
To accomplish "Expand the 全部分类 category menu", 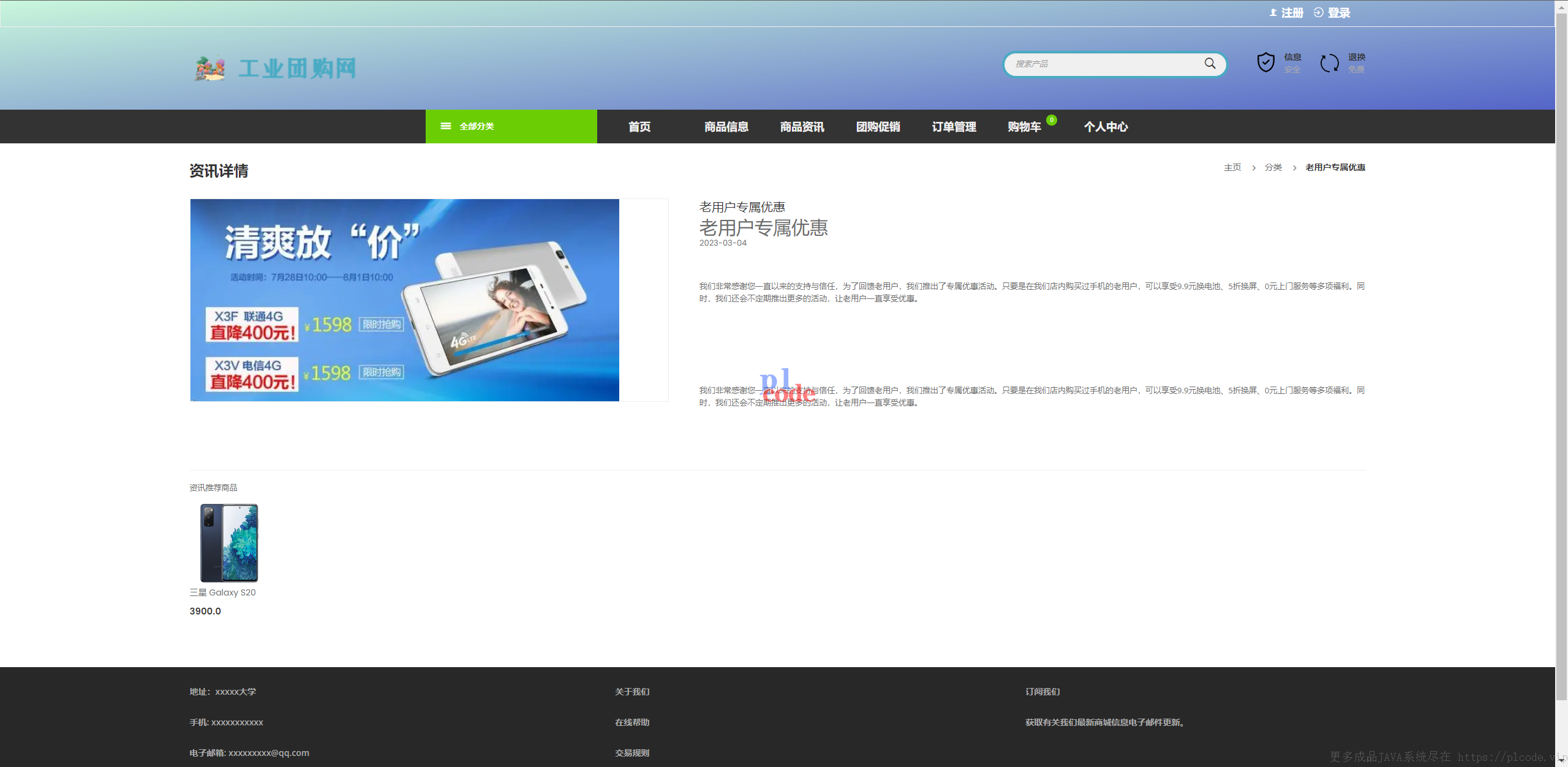I will [511, 126].
